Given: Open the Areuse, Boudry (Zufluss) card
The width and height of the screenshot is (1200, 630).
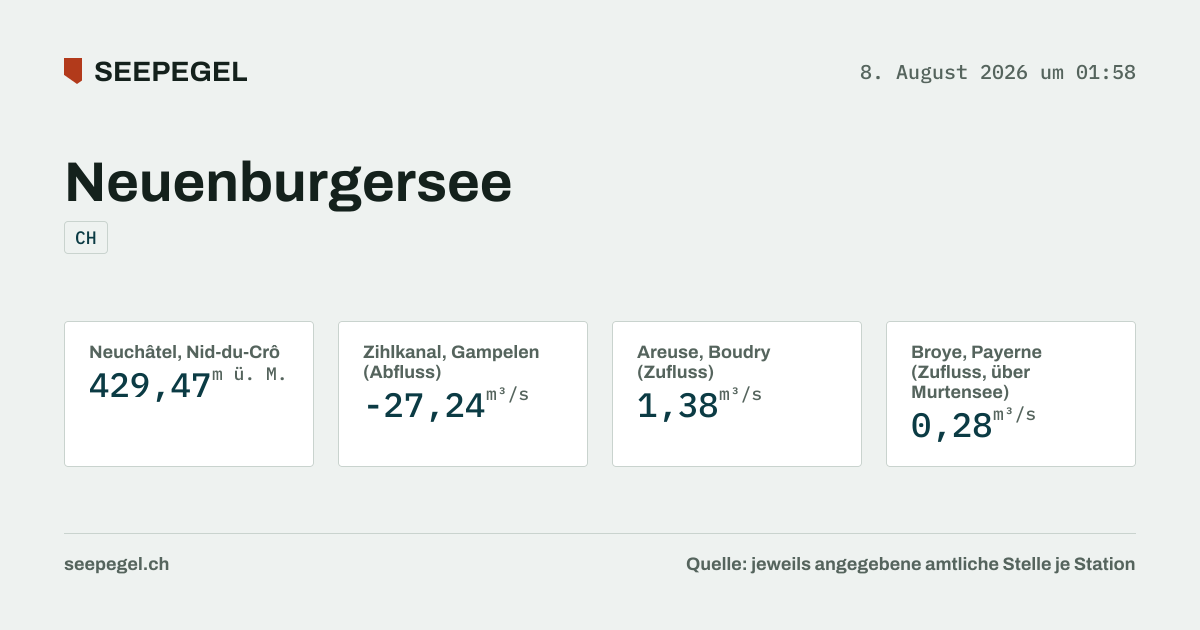Looking at the screenshot, I should [x=737, y=394].
